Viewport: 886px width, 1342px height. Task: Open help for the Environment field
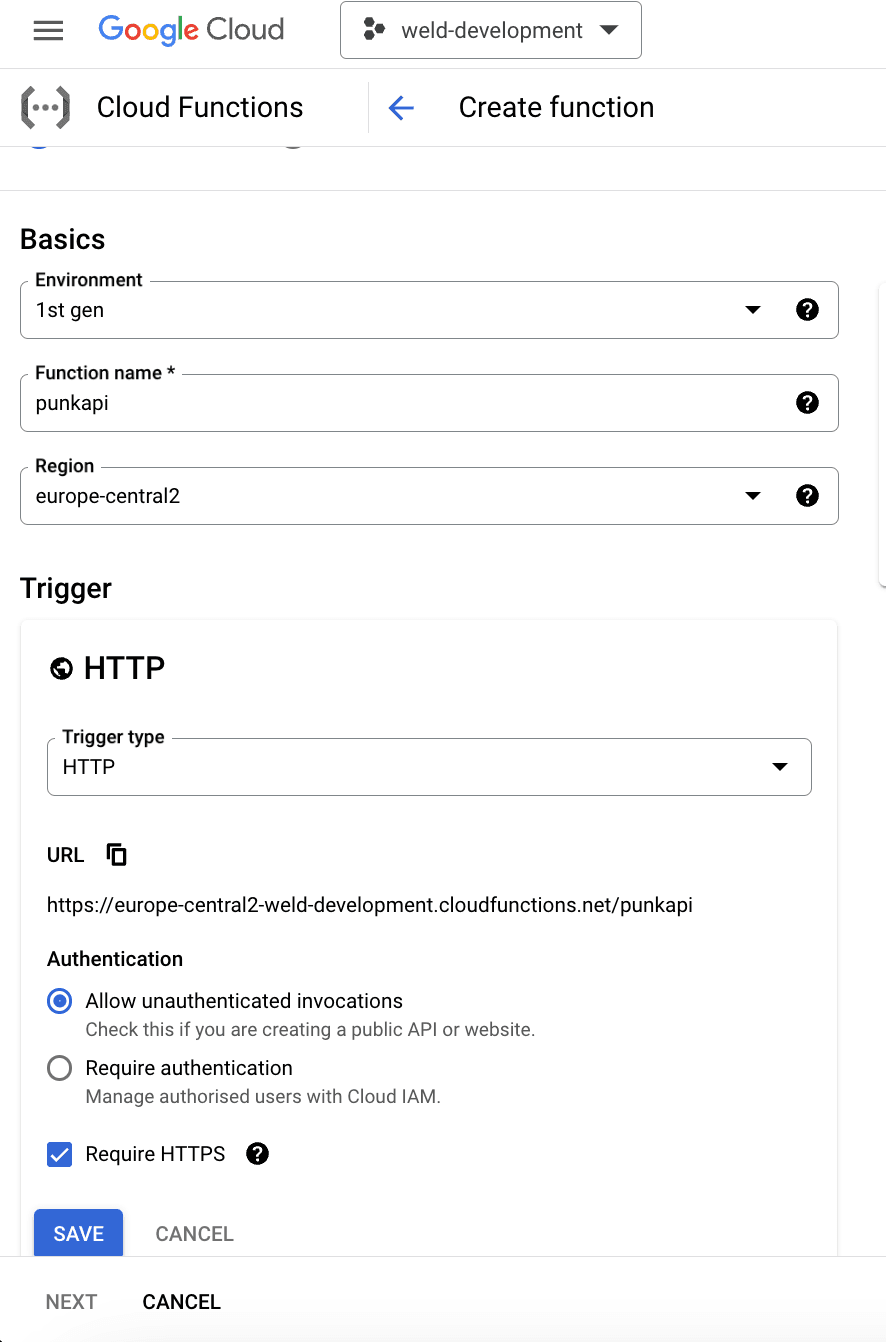pos(807,310)
